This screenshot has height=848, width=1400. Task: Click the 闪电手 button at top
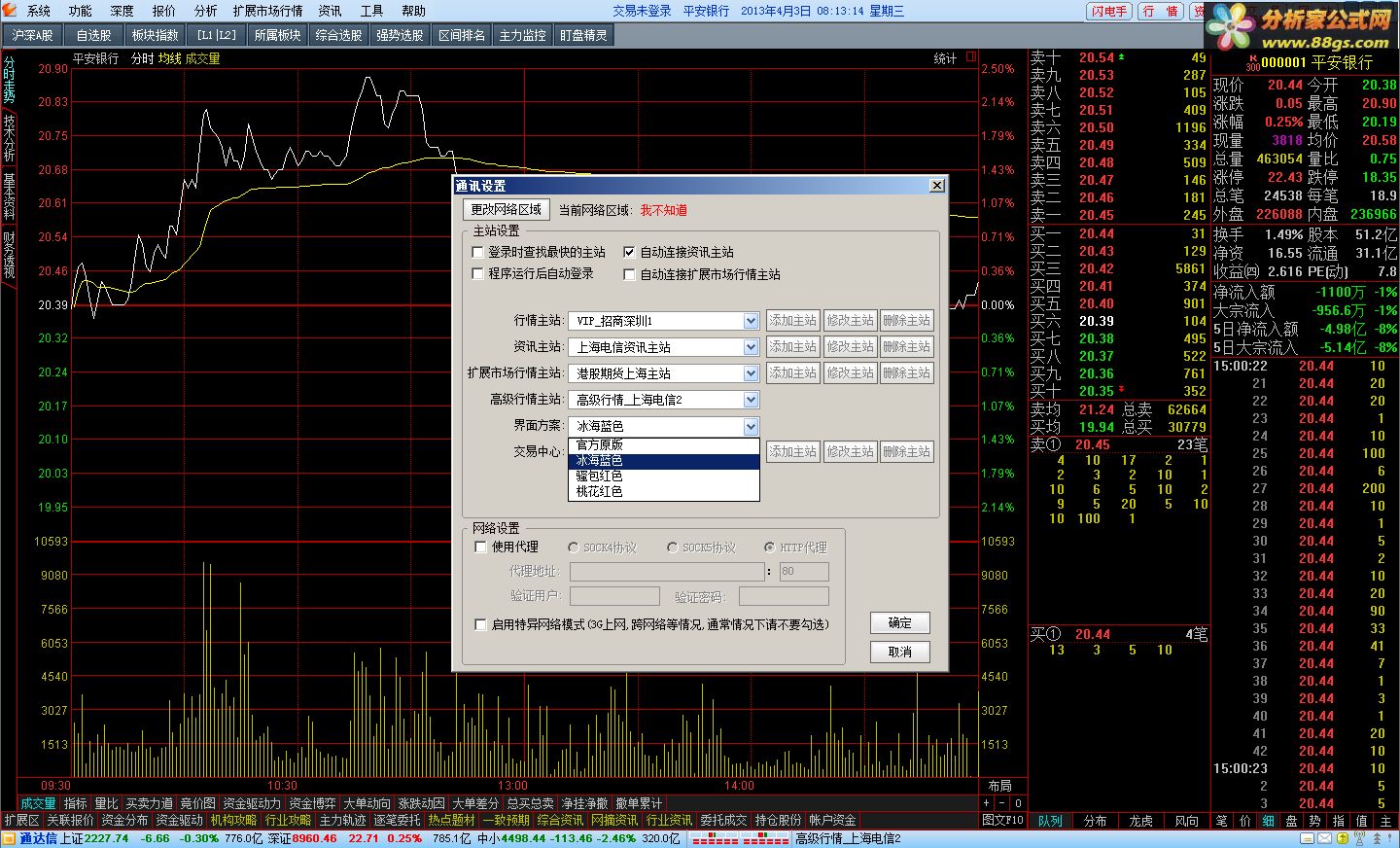[x=1109, y=12]
